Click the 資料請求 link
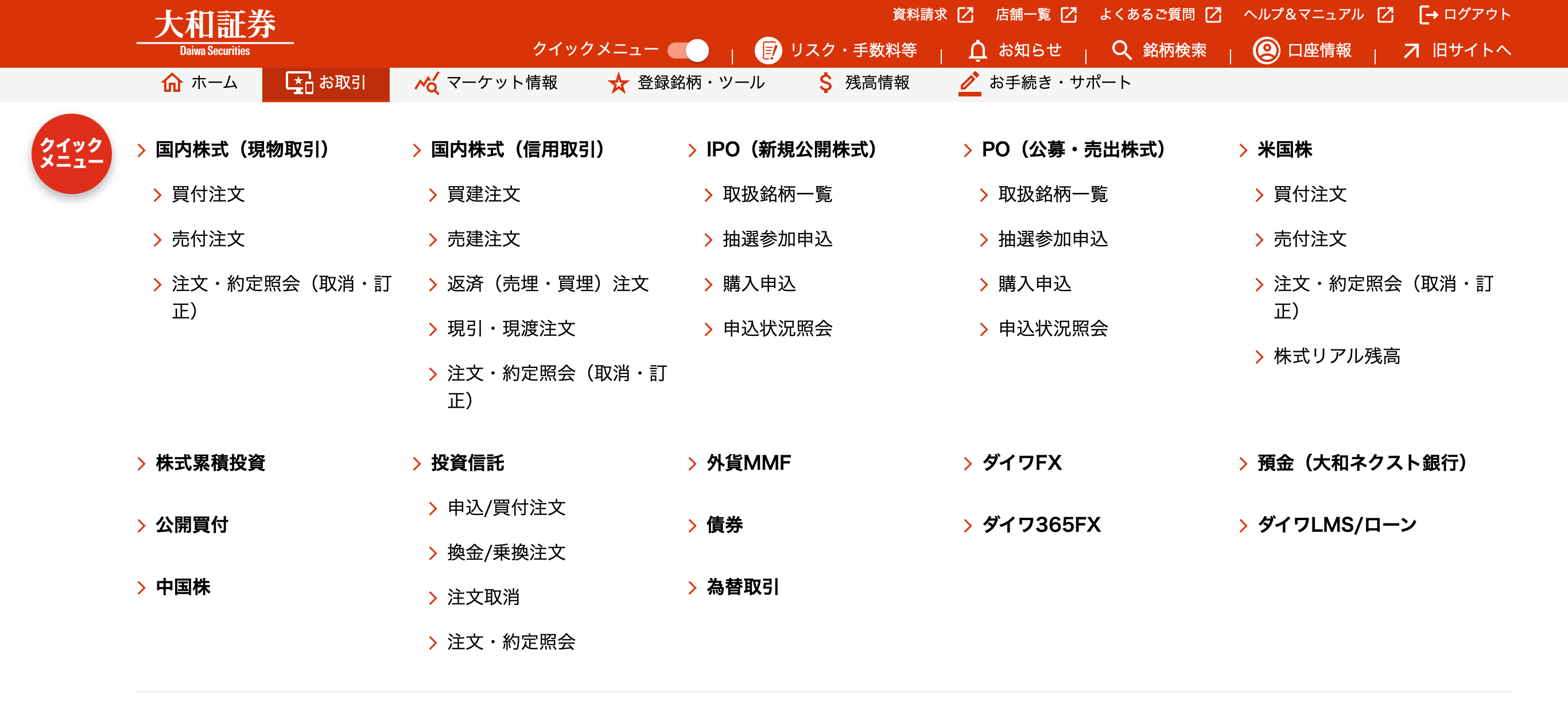The height and width of the screenshot is (713, 1568). pos(920,14)
